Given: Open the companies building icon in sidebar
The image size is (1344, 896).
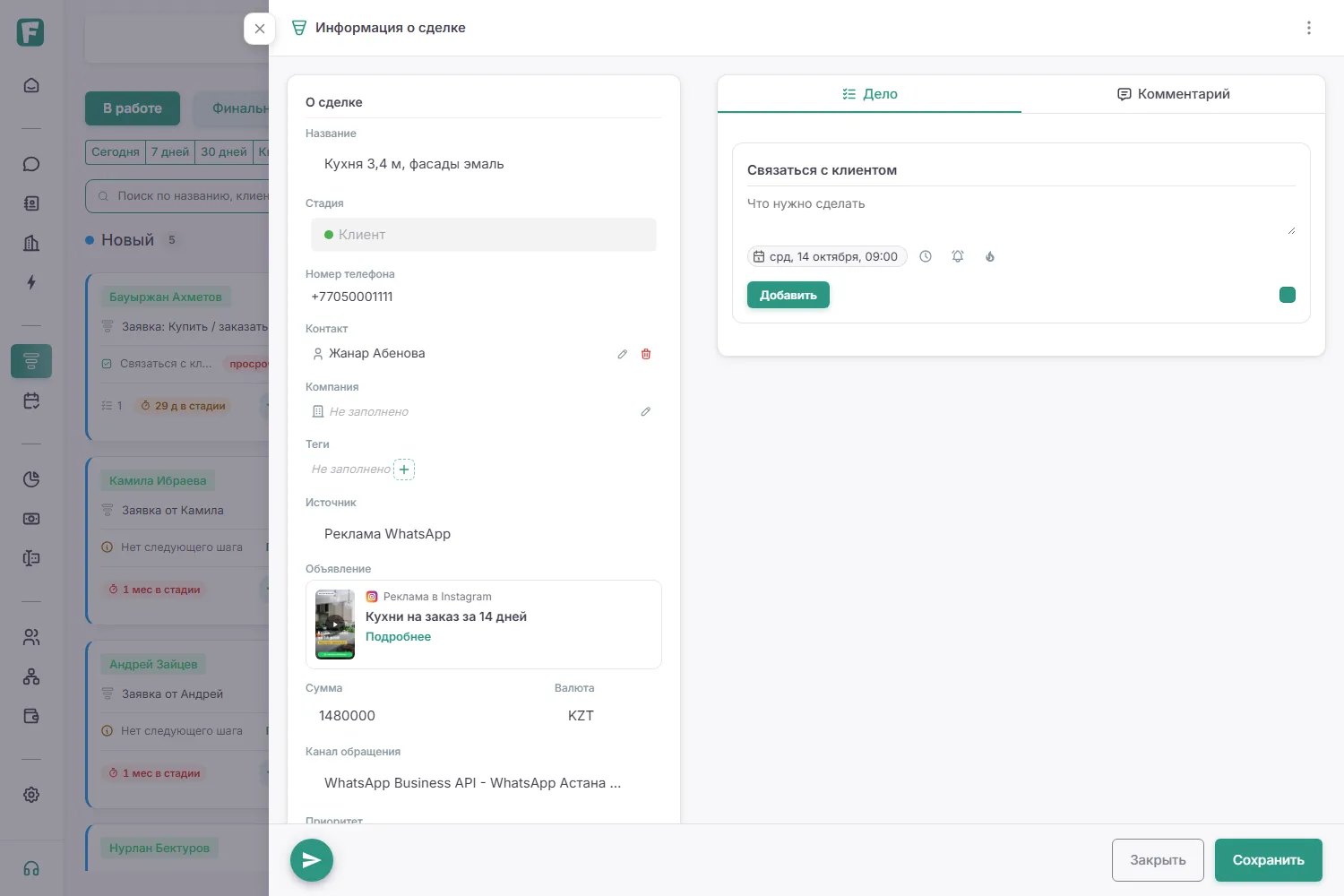Looking at the screenshot, I should tap(31, 243).
